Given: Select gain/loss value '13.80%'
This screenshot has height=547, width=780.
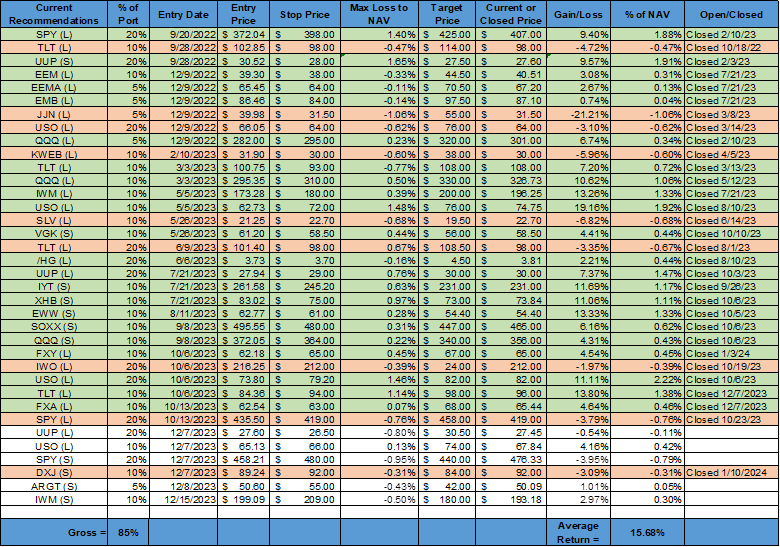Looking at the screenshot, I should [578, 393].
